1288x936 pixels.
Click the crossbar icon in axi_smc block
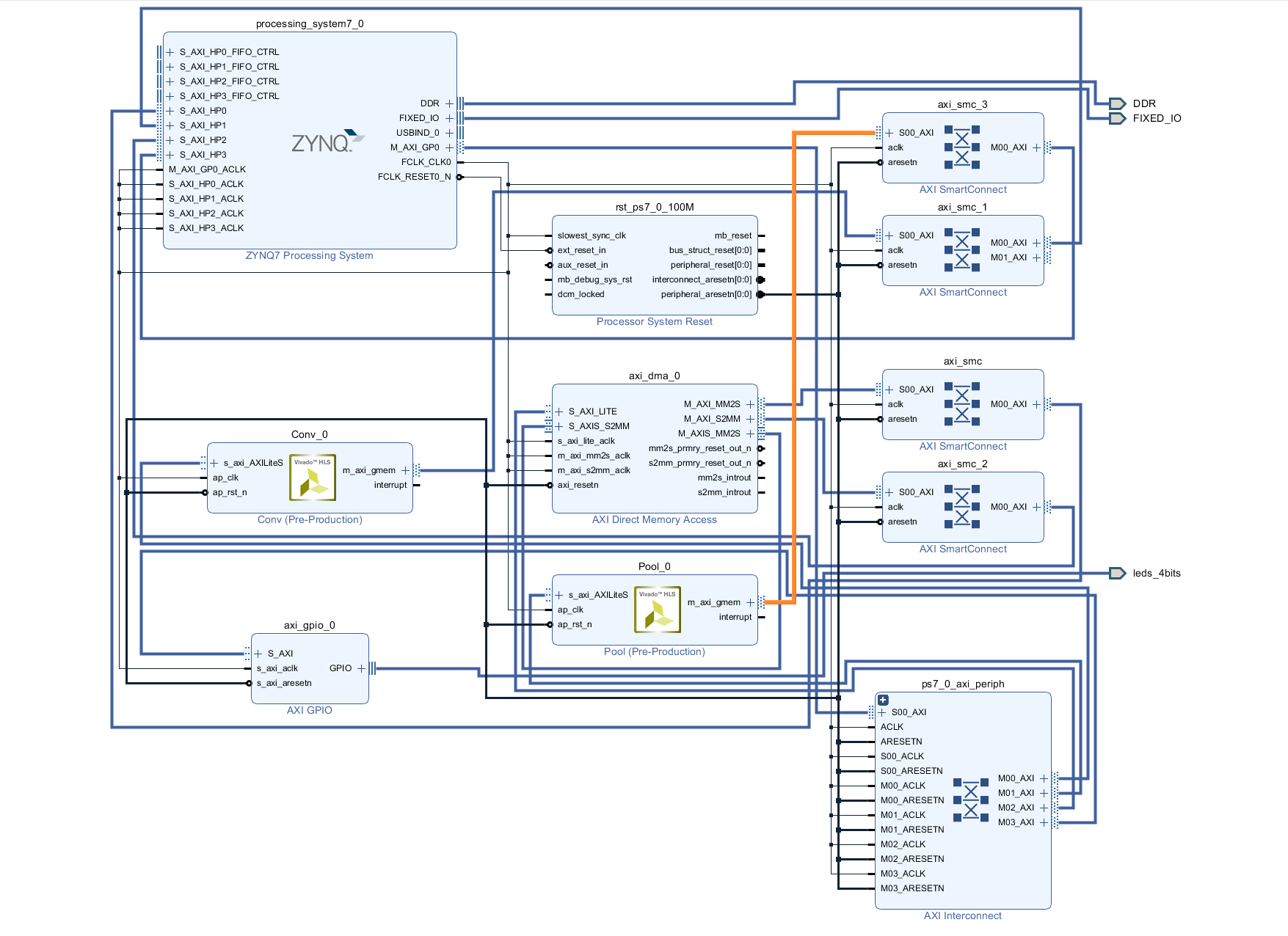click(962, 404)
